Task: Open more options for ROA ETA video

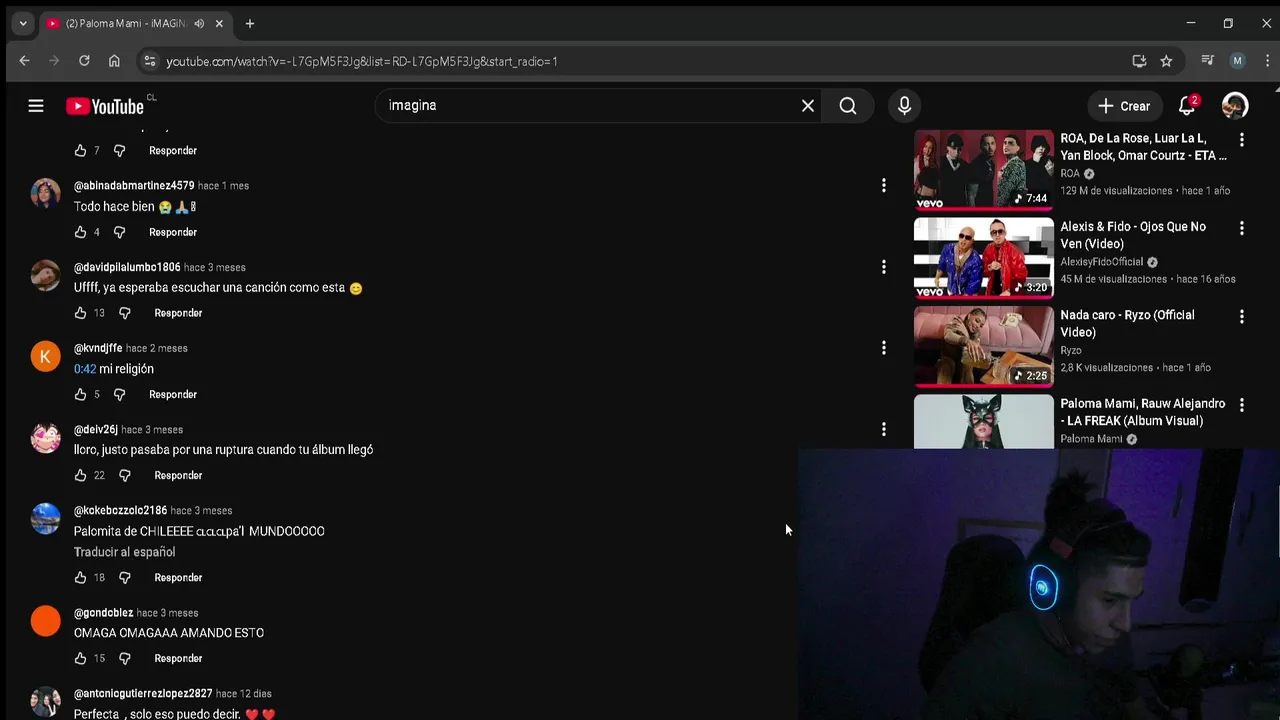Action: (1241, 140)
